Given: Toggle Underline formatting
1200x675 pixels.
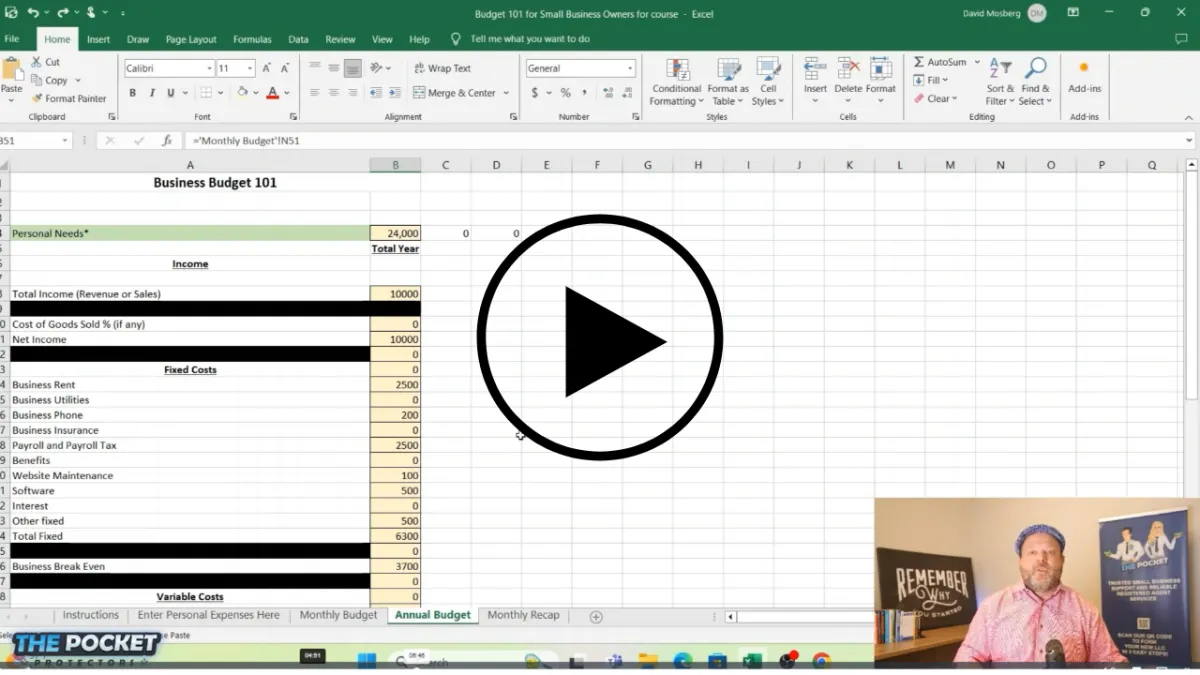Looking at the screenshot, I should pyautogui.click(x=171, y=93).
